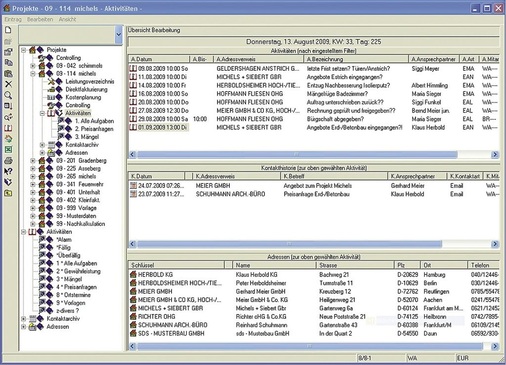The height and width of the screenshot is (365, 506).
Task: Click the house icon beside RICHTER OHG address
Action: tap(133, 317)
